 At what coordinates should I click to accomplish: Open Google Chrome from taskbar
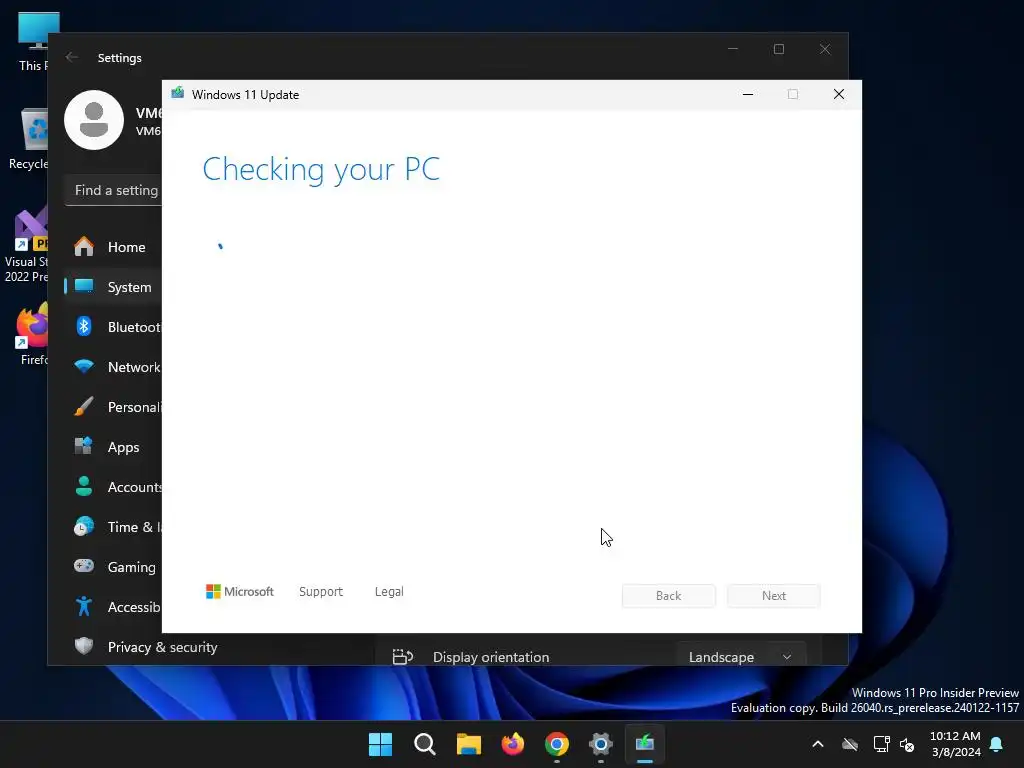coord(556,744)
